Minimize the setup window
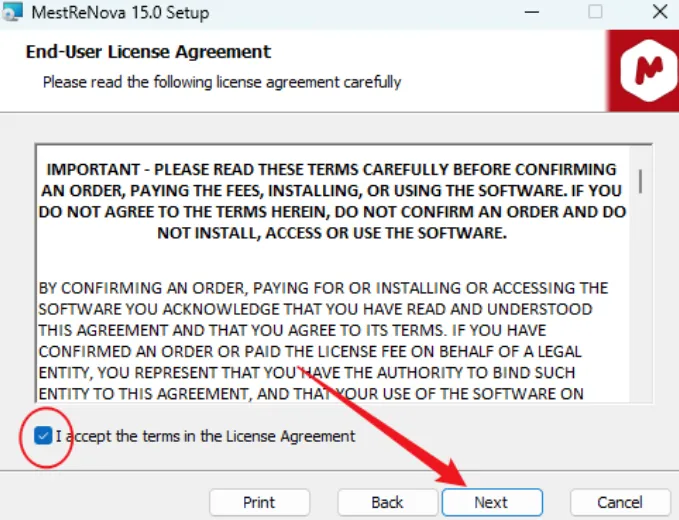 531,12
